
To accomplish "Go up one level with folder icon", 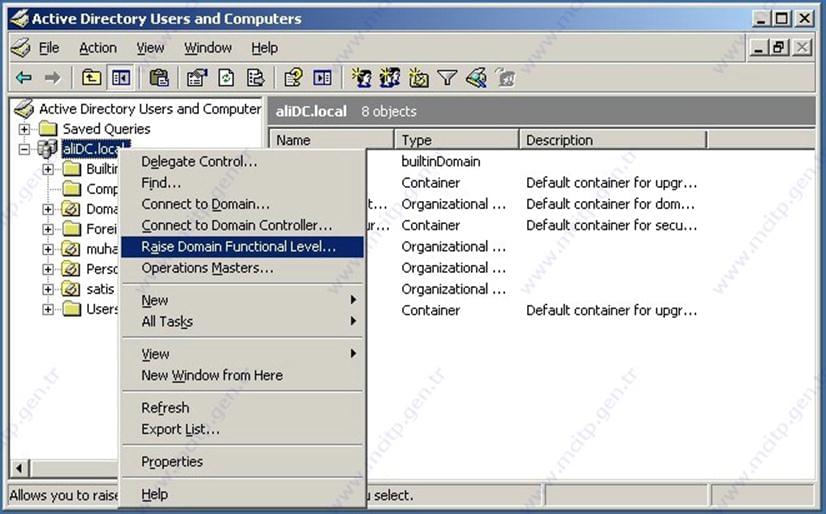I will [x=92, y=78].
